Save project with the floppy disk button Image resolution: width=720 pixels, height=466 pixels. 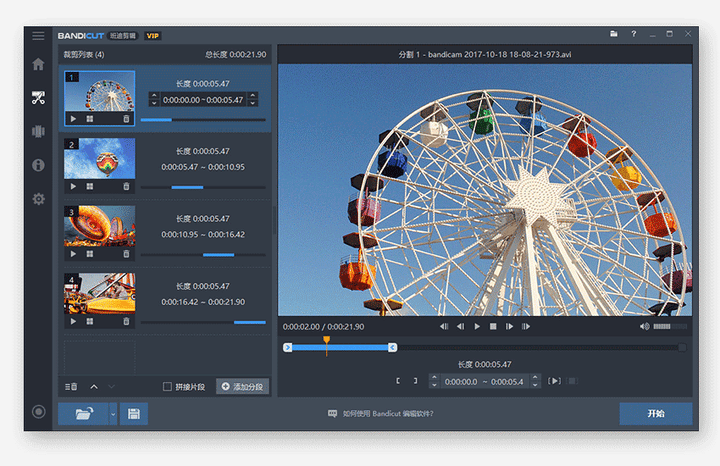[x=134, y=414]
